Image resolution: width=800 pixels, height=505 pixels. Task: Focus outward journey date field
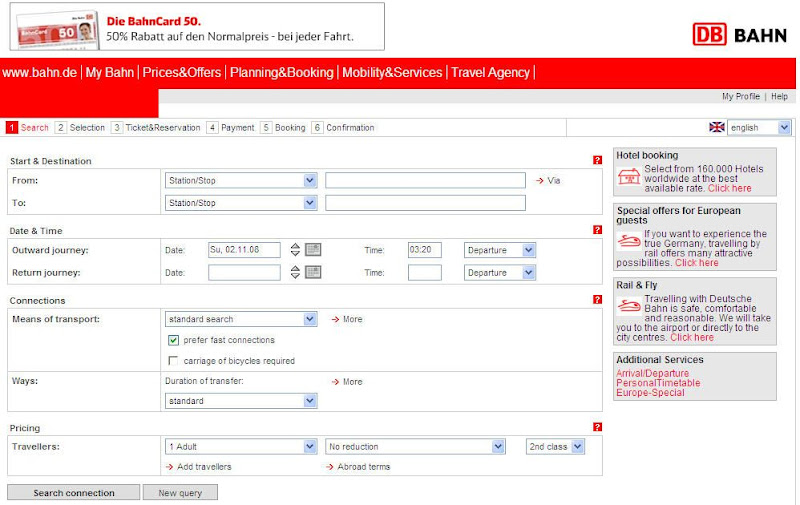[x=244, y=249]
